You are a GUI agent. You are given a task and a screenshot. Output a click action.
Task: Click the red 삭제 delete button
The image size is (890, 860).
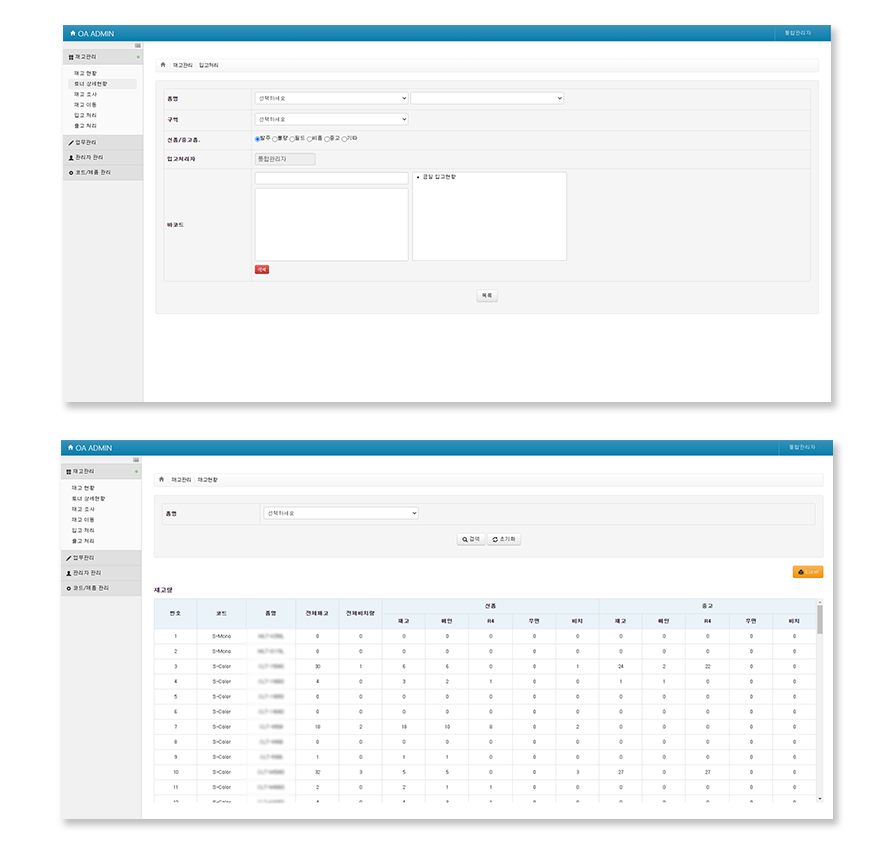tap(262, 269)
